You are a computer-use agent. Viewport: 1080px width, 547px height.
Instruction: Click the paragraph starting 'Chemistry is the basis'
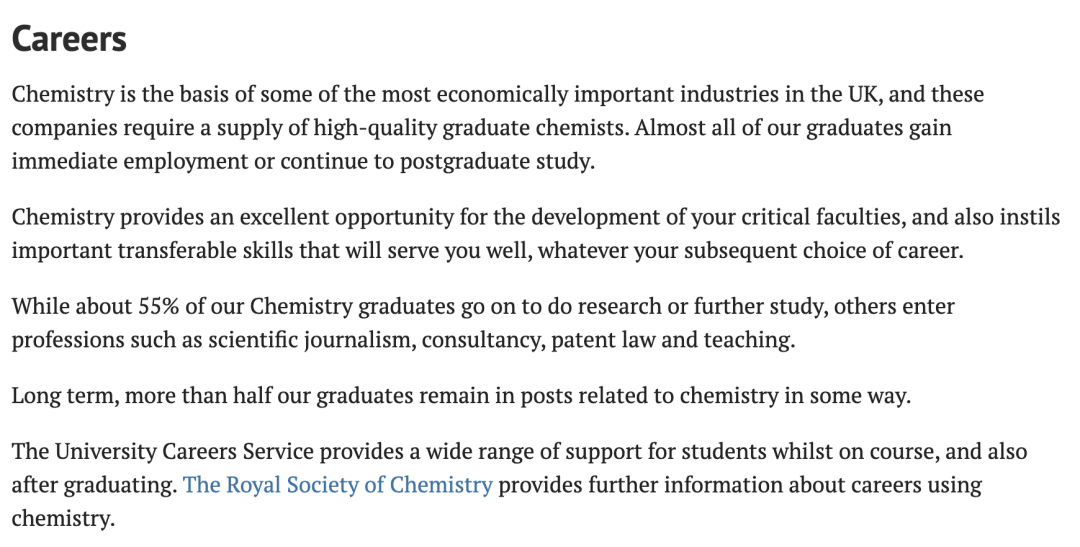[497, 127]
